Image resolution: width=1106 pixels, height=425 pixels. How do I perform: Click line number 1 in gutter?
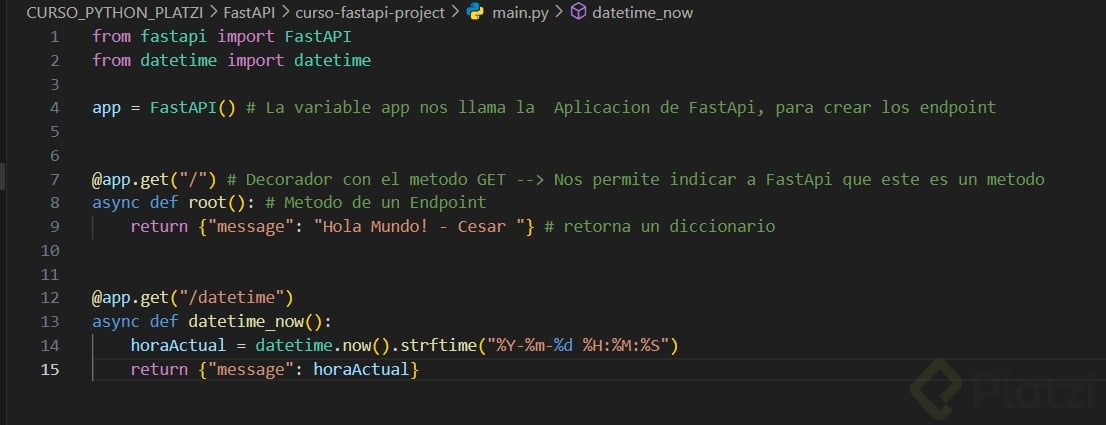pos(55,37)
